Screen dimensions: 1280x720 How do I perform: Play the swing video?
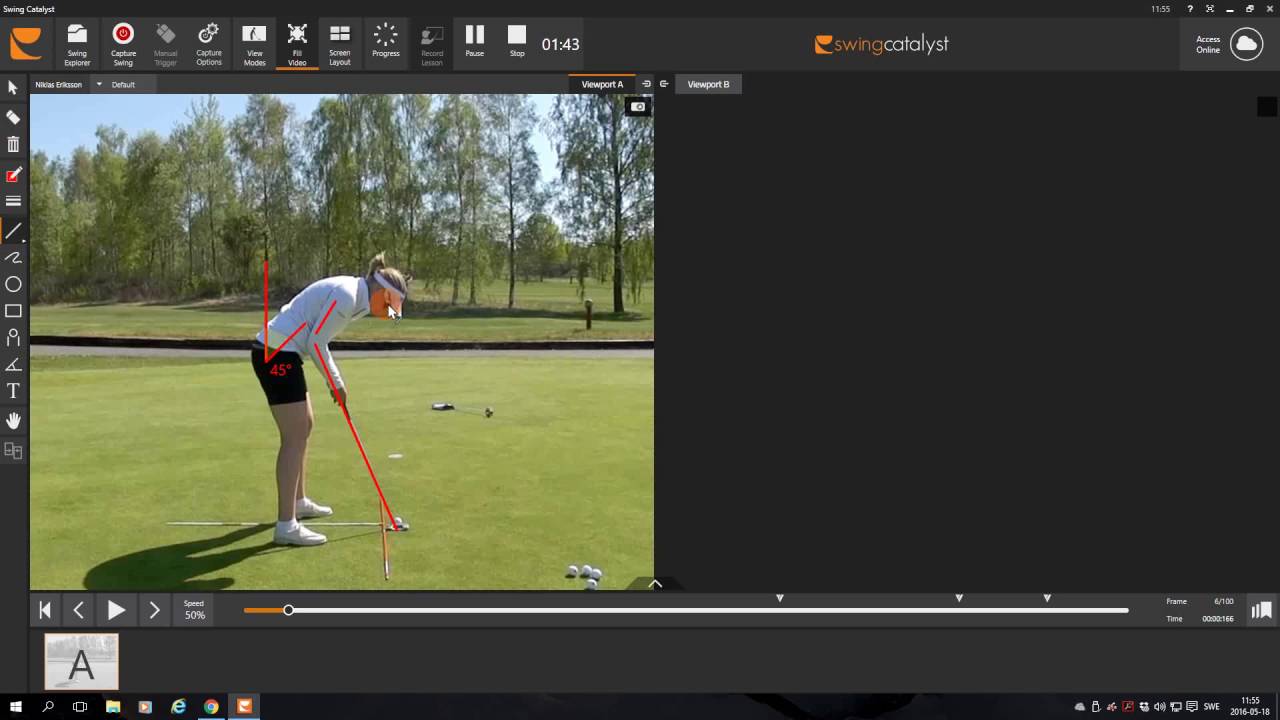click(x=116, y=610)
